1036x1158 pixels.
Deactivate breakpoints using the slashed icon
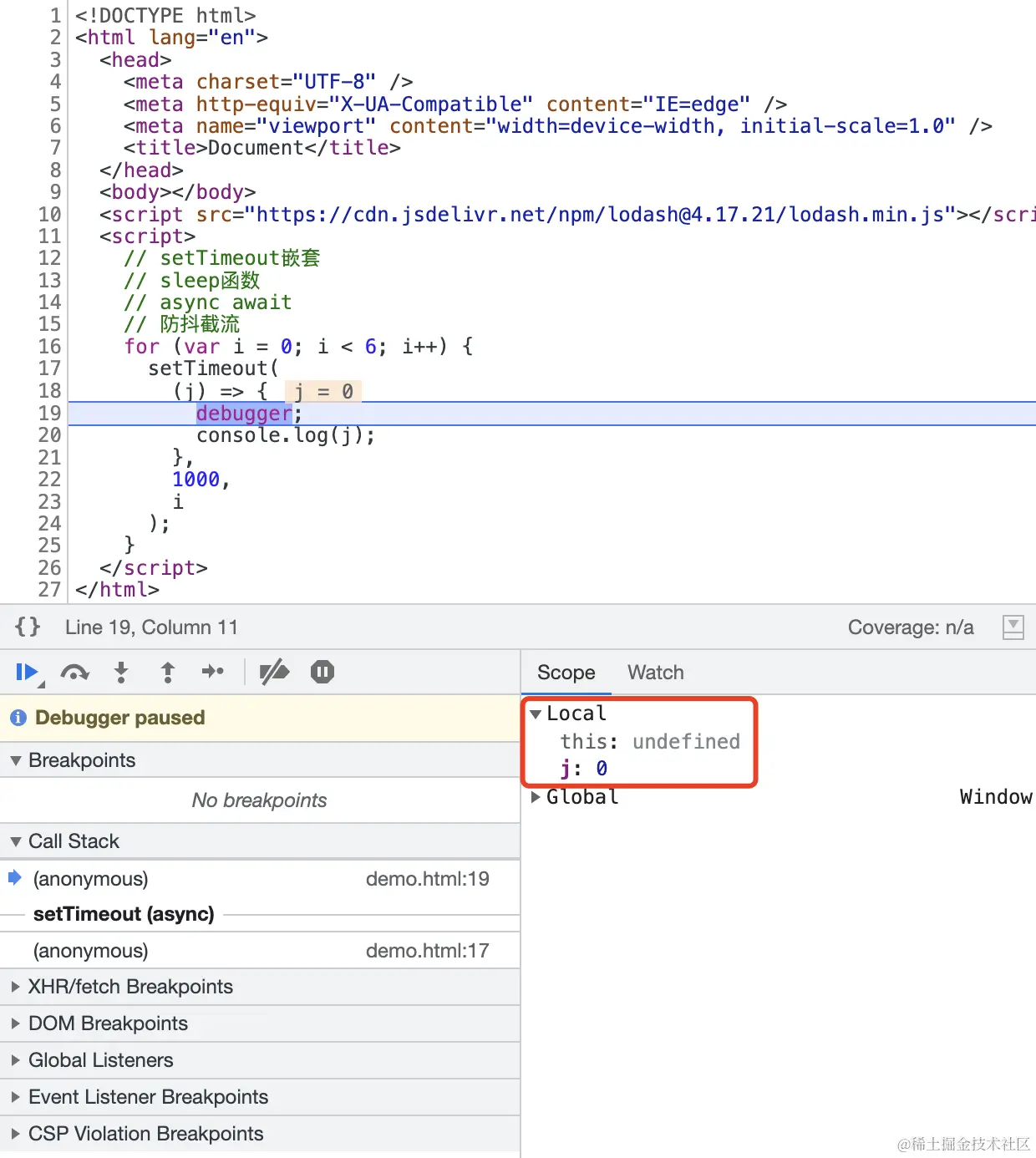click(x=274, y=672)
